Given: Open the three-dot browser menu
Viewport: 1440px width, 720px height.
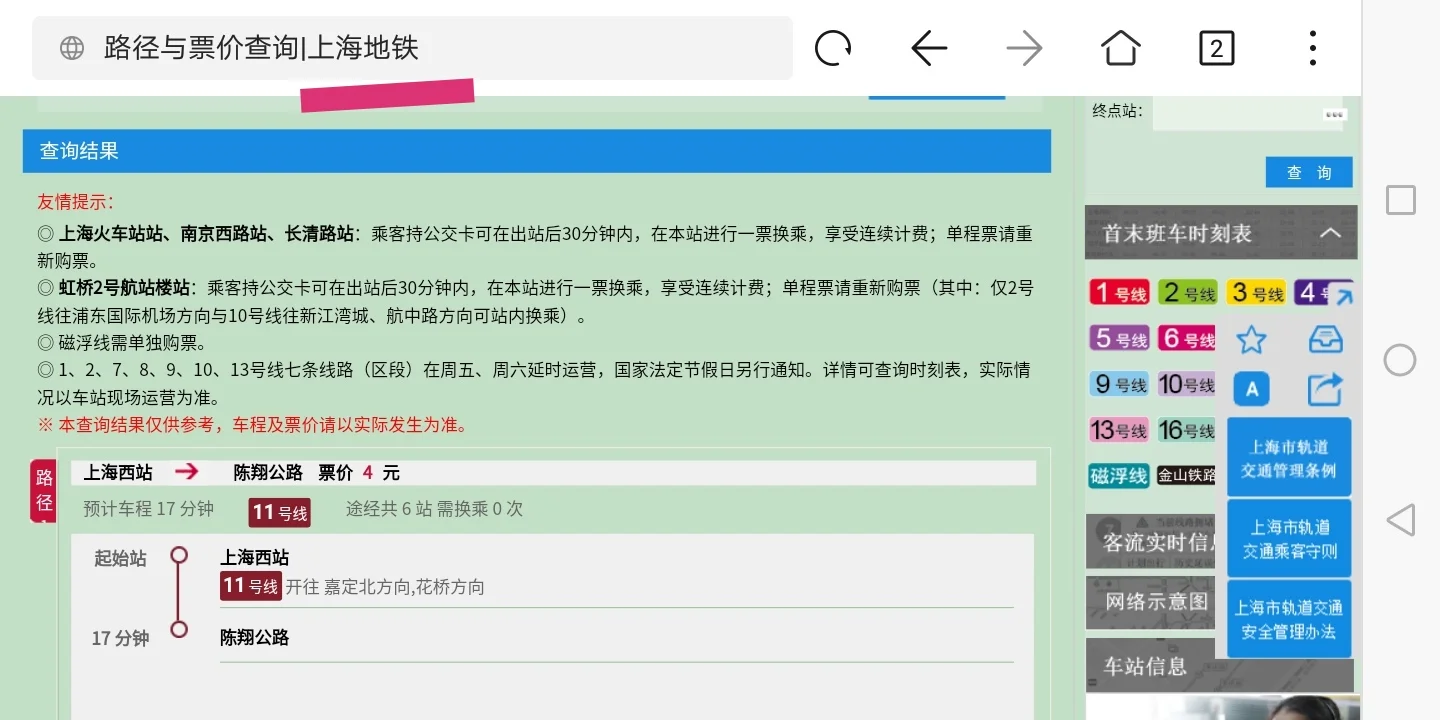Looking at the screenshot, I should click(1312, 47).
